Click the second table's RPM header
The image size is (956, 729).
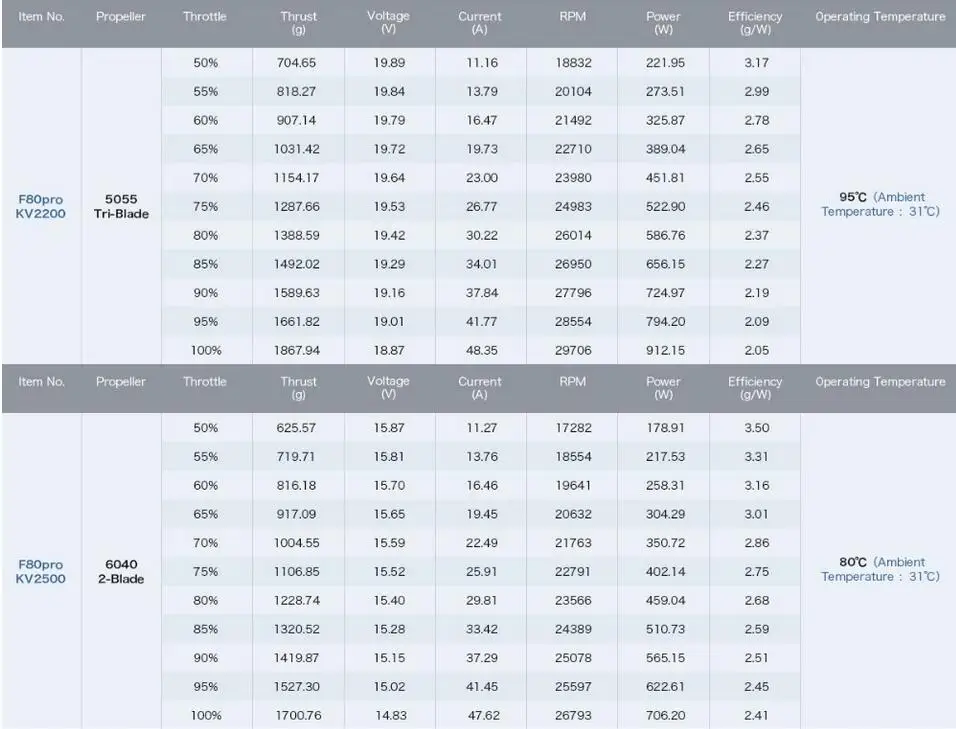click(x=573, y=382)
